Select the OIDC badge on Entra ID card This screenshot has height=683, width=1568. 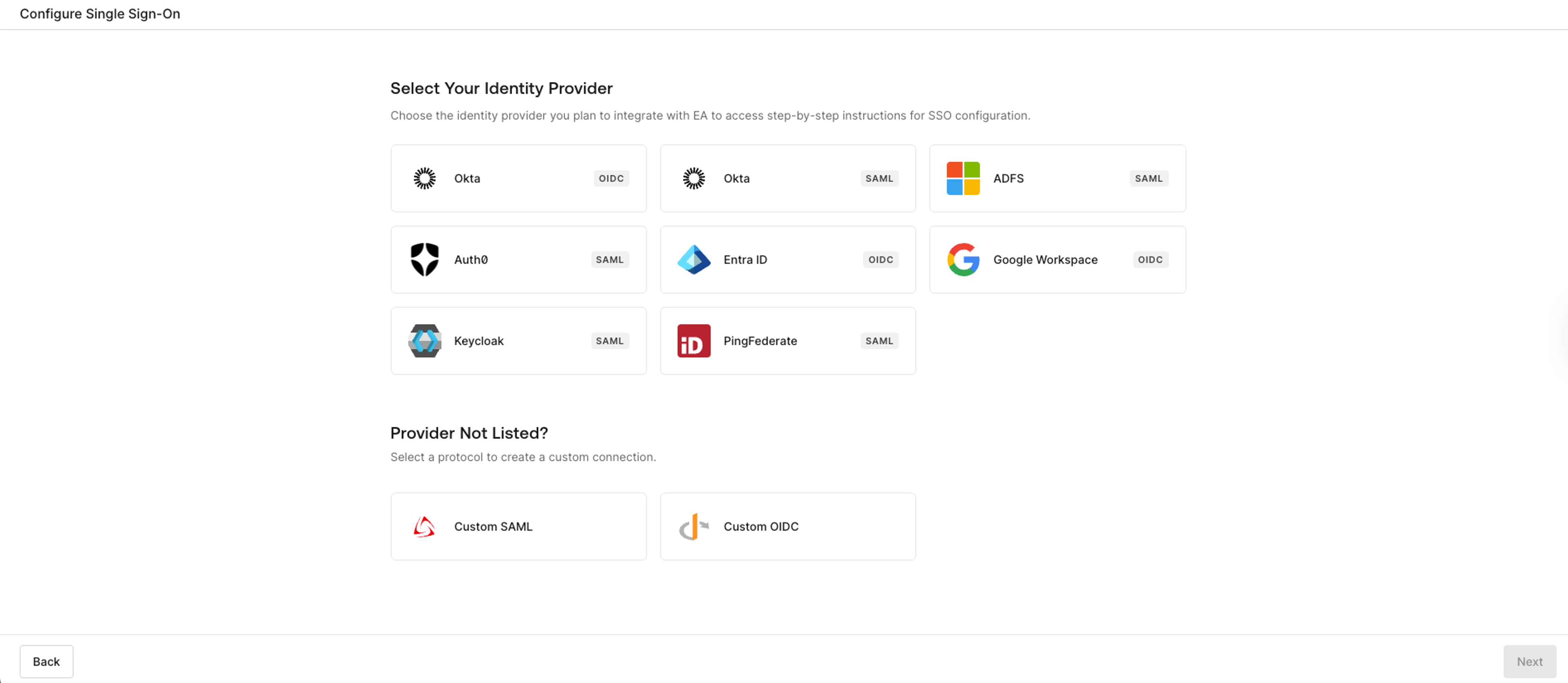pyautogui.click(x=880, y=259)
